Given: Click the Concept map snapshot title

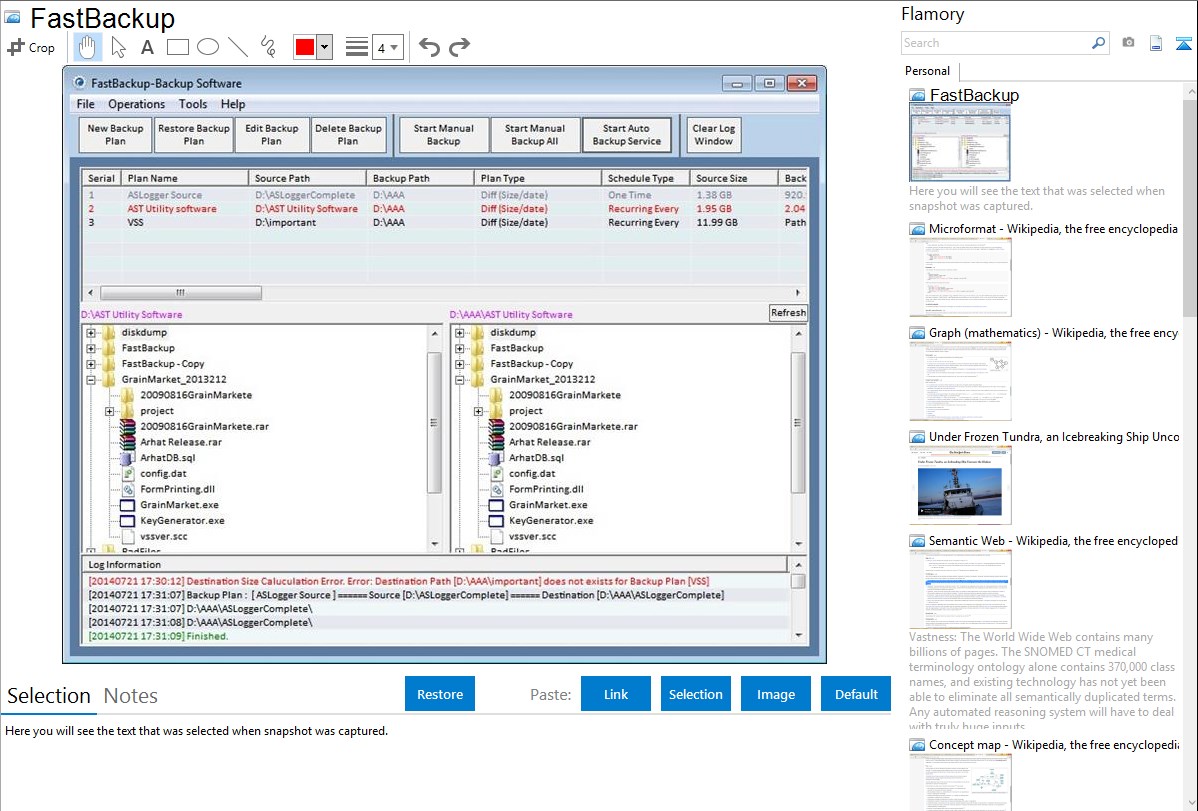Looking at the screenshot, I should pos(1054,744).
